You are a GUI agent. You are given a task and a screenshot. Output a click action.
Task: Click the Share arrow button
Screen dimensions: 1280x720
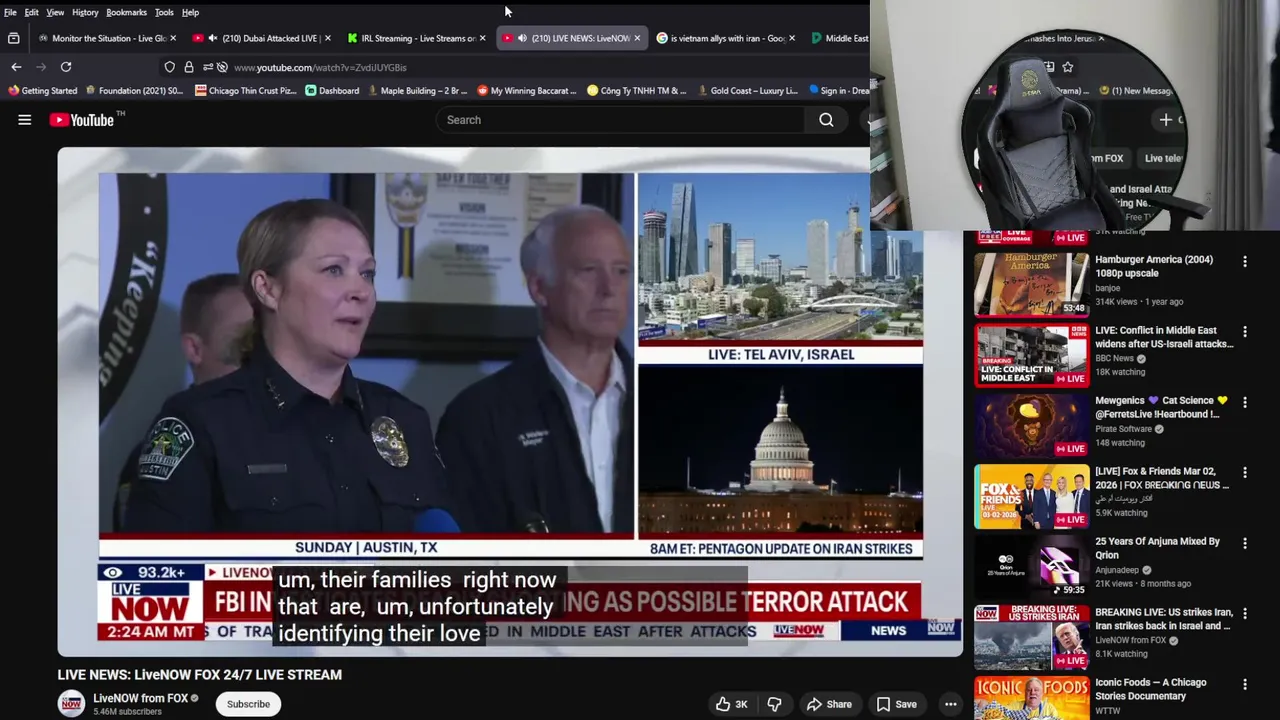point(829,704)
